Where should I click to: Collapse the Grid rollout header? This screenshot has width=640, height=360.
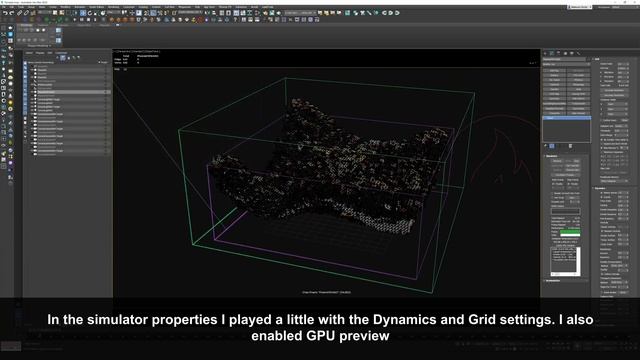tap(597, 59)
